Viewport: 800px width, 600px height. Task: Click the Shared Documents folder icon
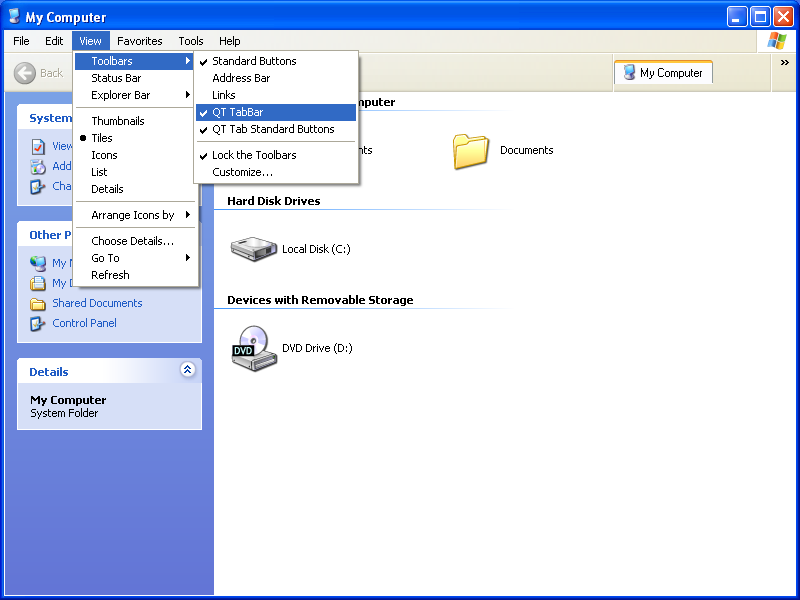[38, 303]
